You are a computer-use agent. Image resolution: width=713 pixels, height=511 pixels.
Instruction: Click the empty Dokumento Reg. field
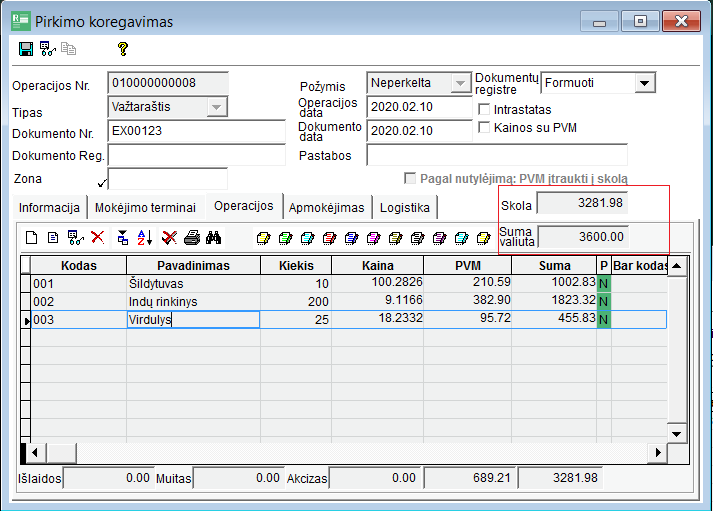click(196, 155)
